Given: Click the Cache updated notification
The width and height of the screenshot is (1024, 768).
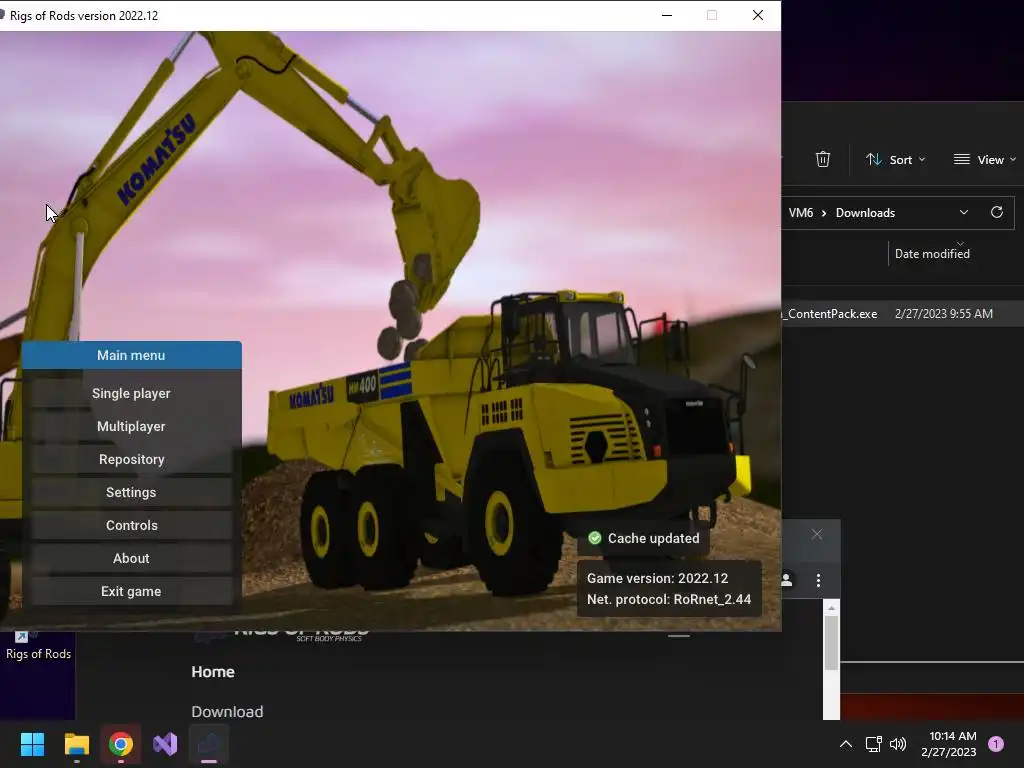Looking at the screenshot, I should [x=643, y=538].
